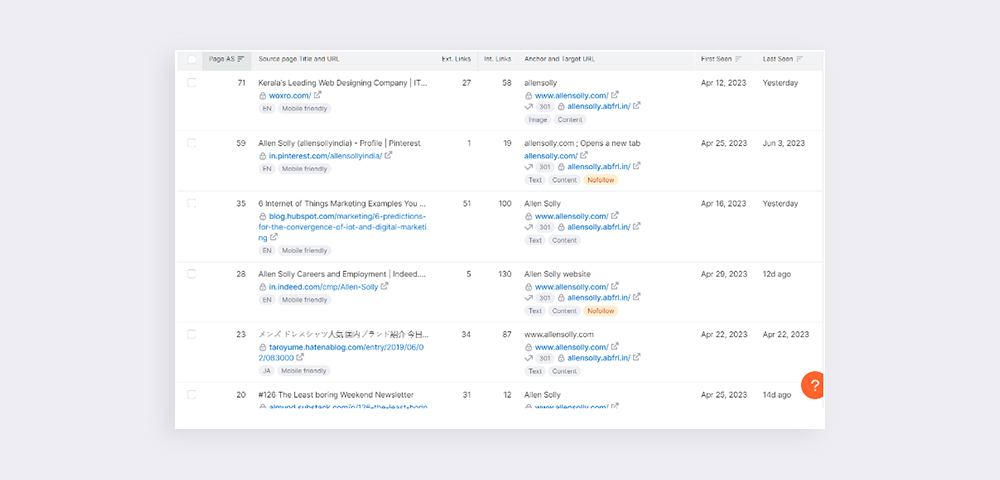Toggle the select-all checkbox in table header
Image resolution: width=1000 pixels, height=480 pixels.
click(x=191, y=59)
